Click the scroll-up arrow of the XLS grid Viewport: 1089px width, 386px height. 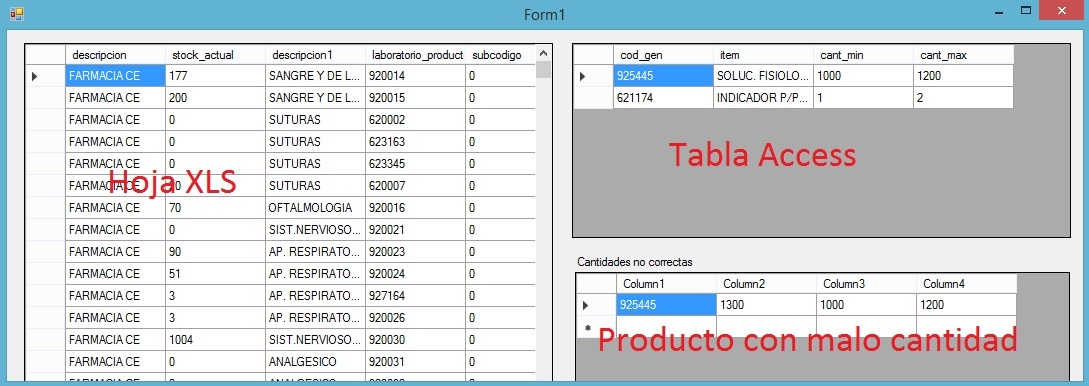pos(544,53)
